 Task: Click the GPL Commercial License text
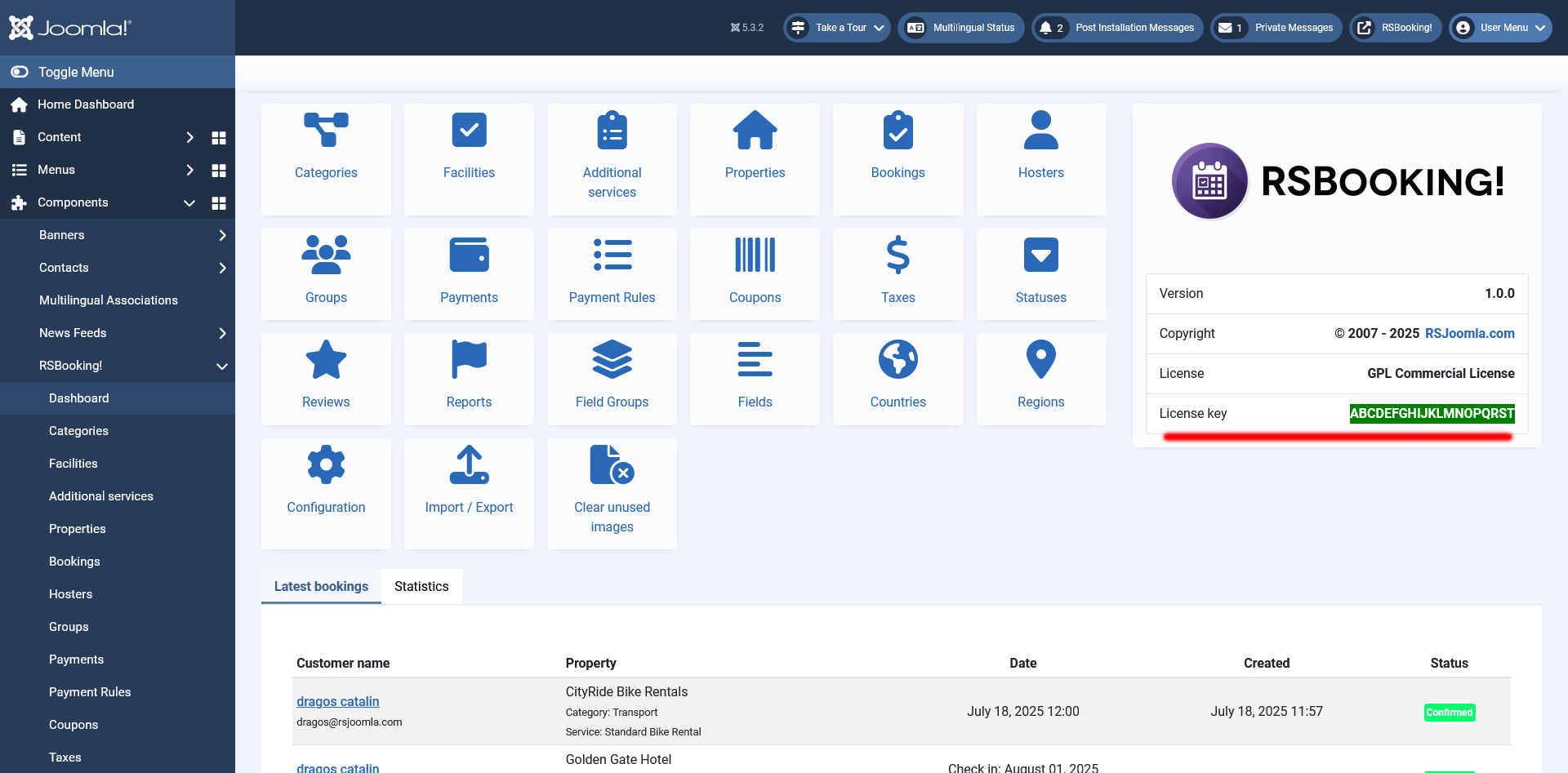coord(1441,373)
